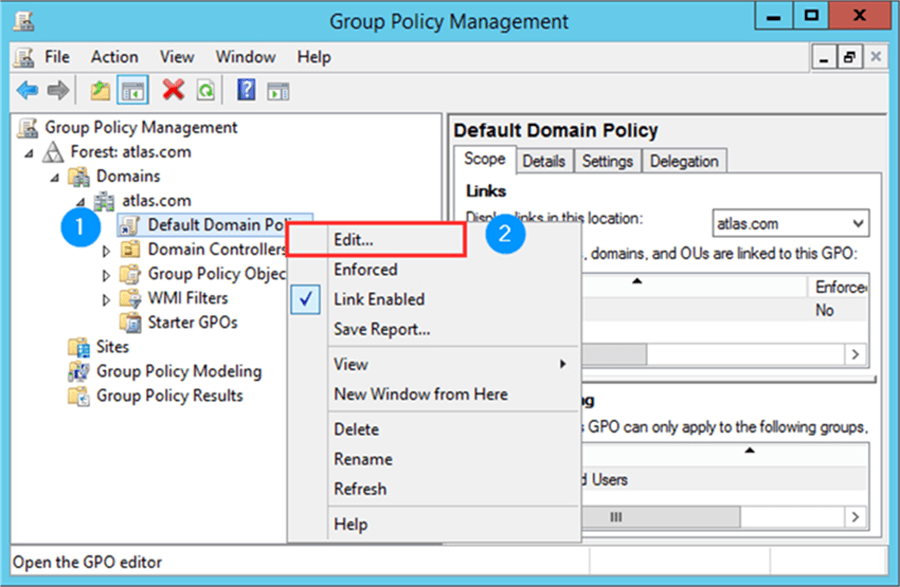This screenshot has height=587, width=900.
Task: Click the red Delete toolbar icon
Action: click(171, 90)
